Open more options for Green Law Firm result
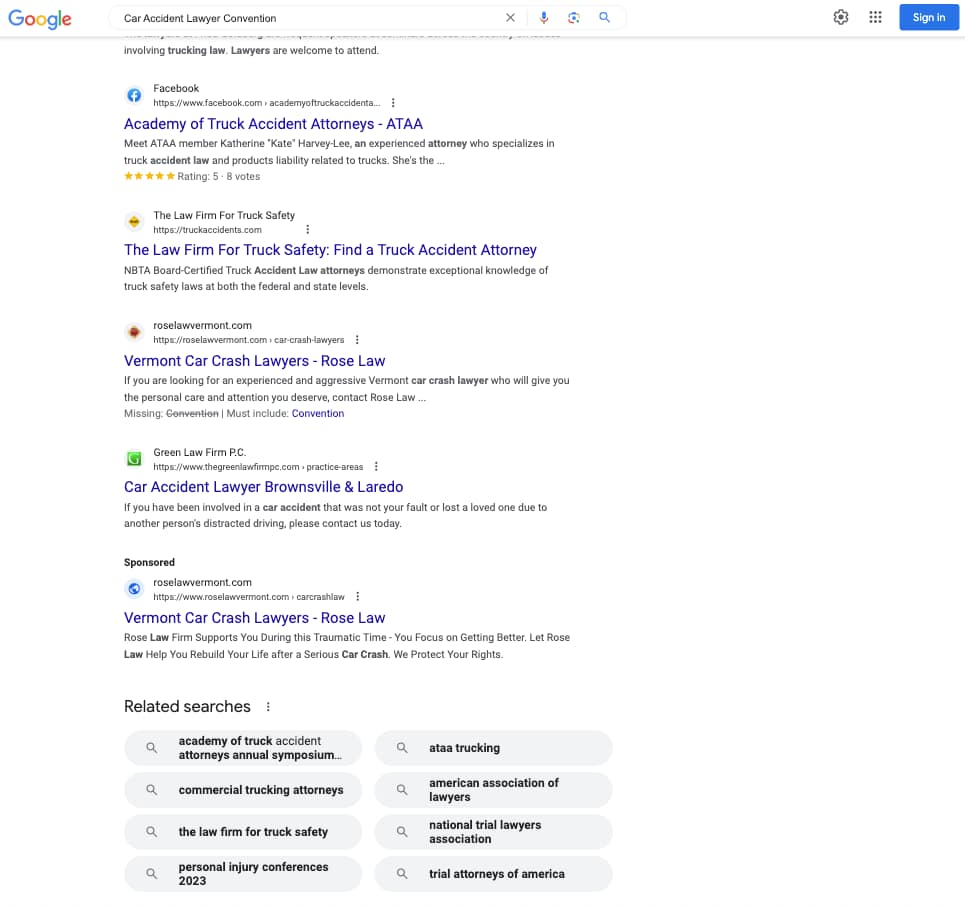The height and width of the screenshot is (907, 965). tap(376, 466)
